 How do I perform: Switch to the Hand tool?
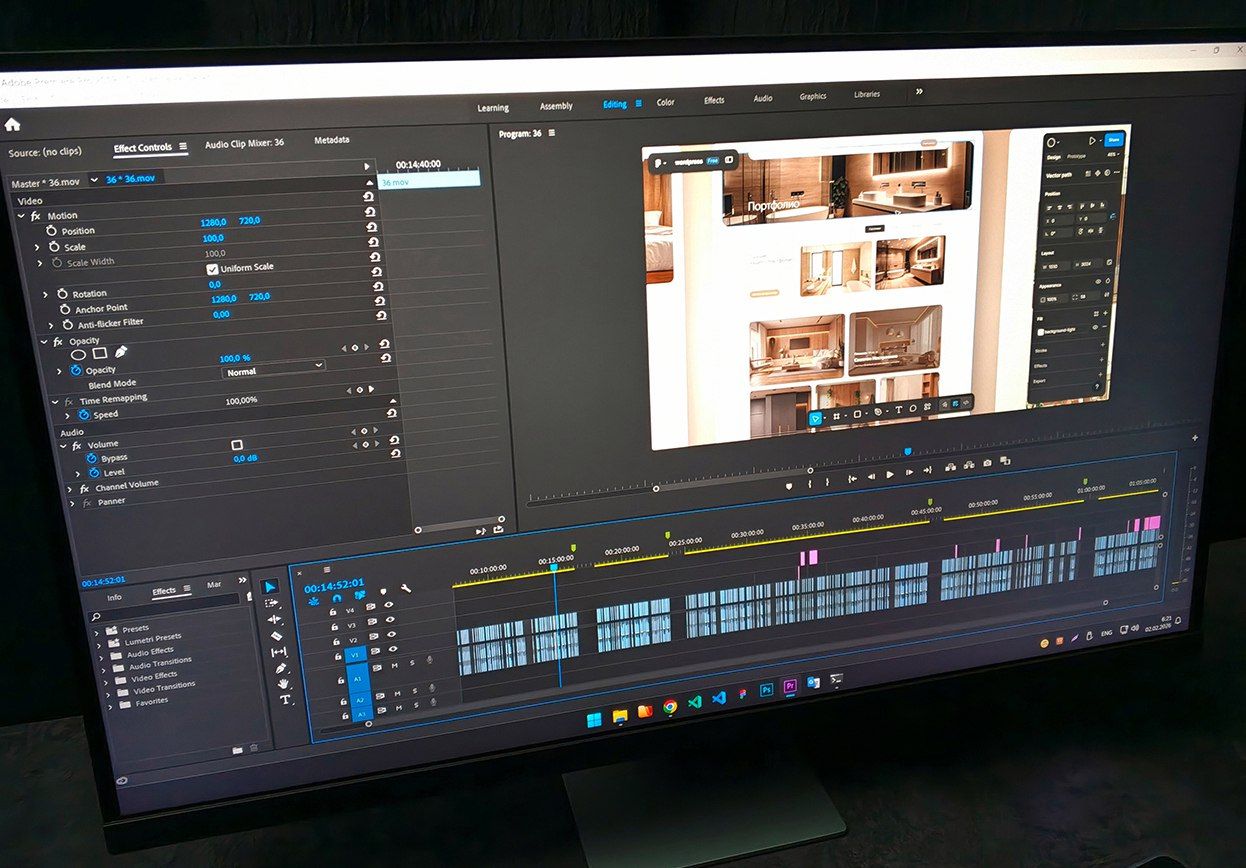pos(283,684)
